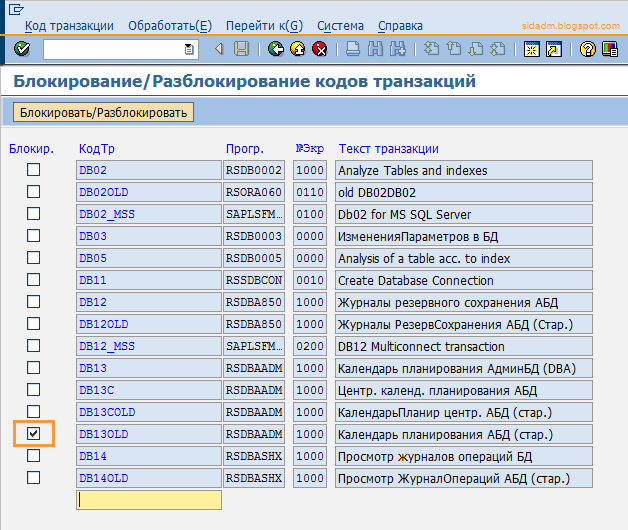Open Help with the question mark icon
Viewport: 628px width, 530px height.
click(588, 49)
